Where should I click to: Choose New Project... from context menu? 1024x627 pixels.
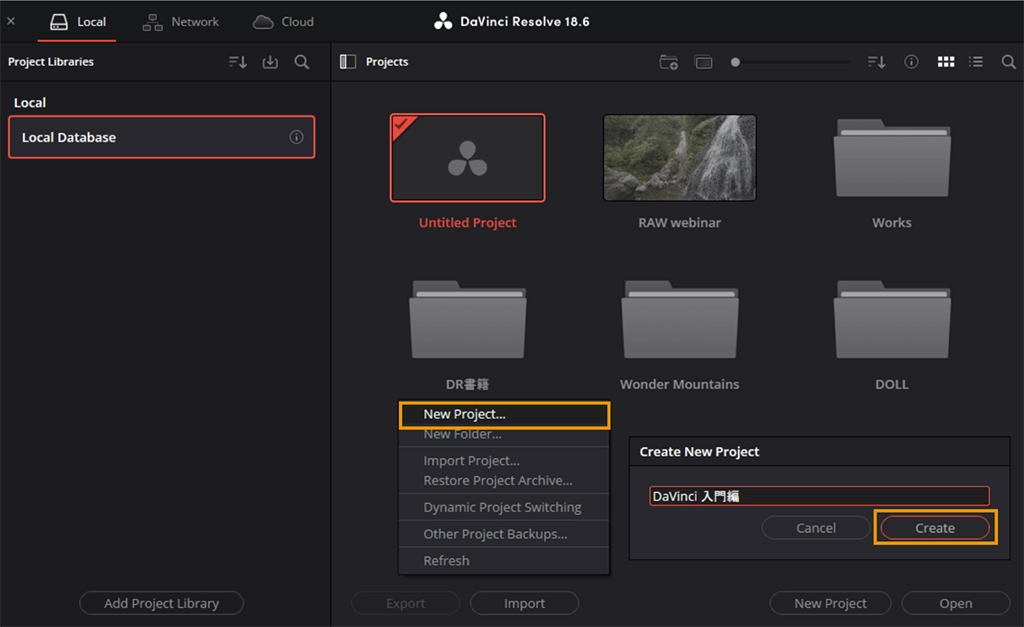[504, 414]
